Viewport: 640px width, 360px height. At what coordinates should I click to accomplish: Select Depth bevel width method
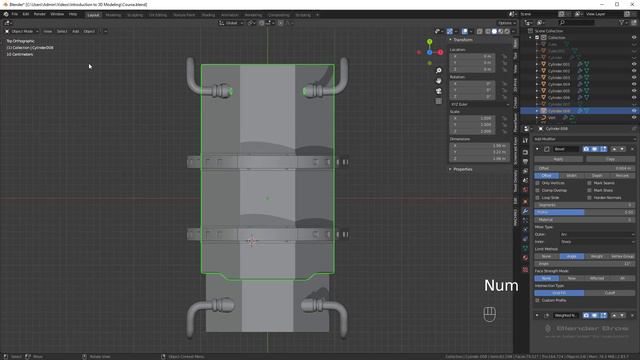click(x=597, y=176)
